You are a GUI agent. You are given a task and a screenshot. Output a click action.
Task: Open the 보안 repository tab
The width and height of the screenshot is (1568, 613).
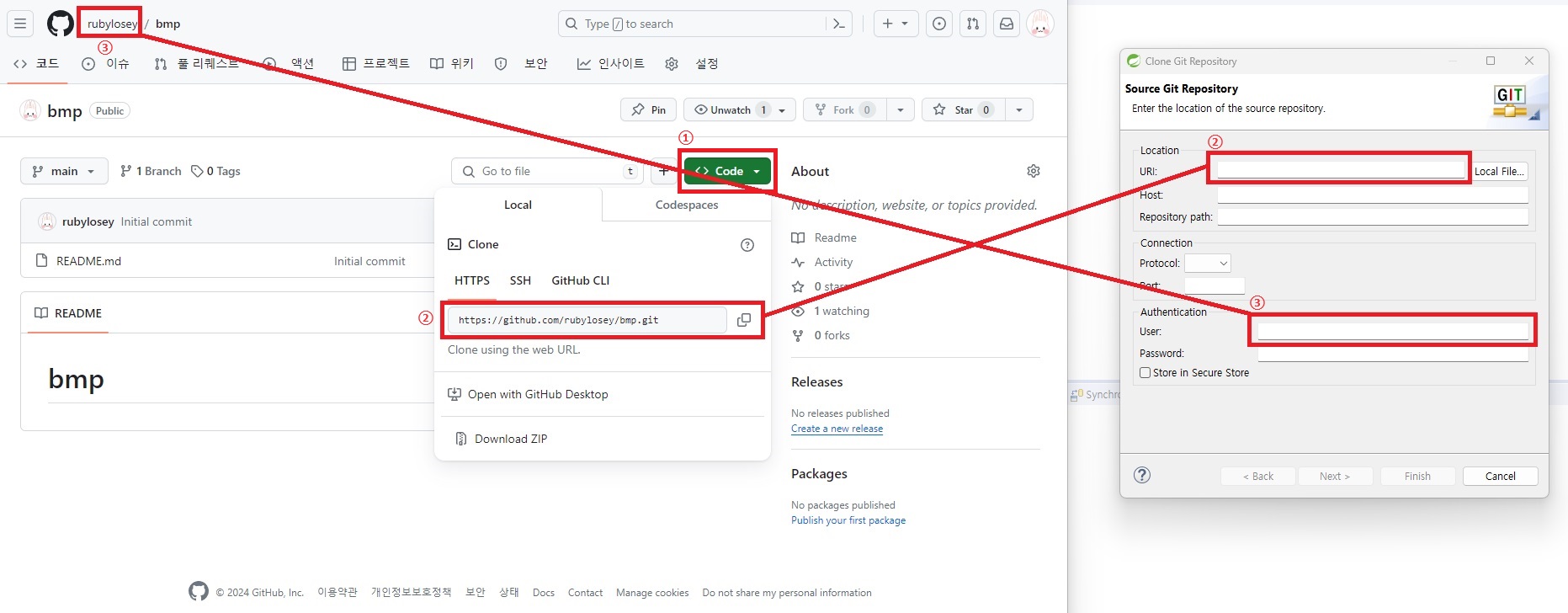click(521, 64)
